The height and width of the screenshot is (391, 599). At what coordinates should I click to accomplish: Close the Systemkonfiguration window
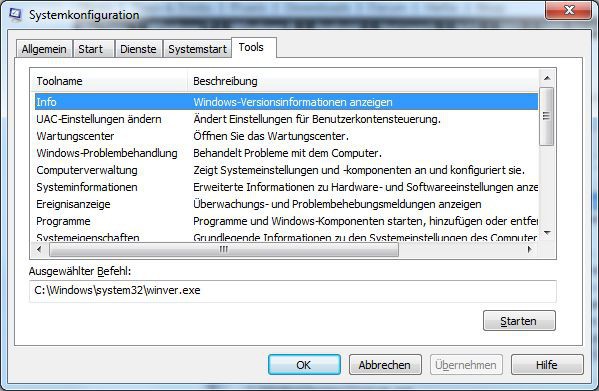coord(569,10)
